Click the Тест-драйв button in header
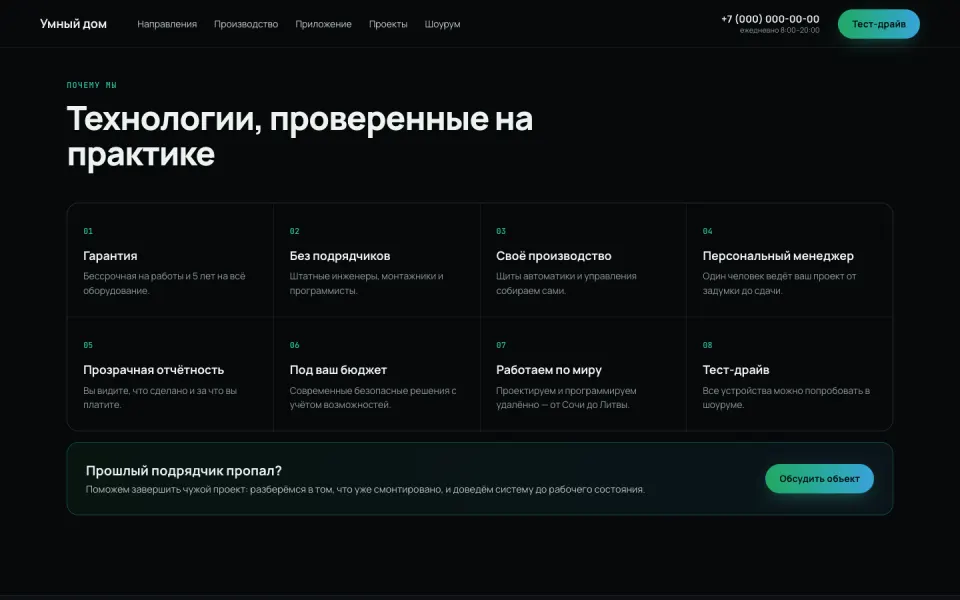 pos(879,24)
